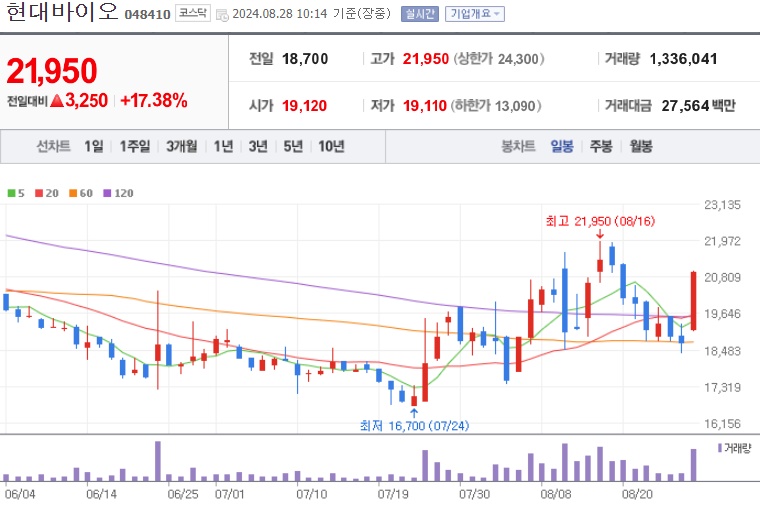Open the 기업개요 dropdown
The image size is (760, 510).
point(475,14)
